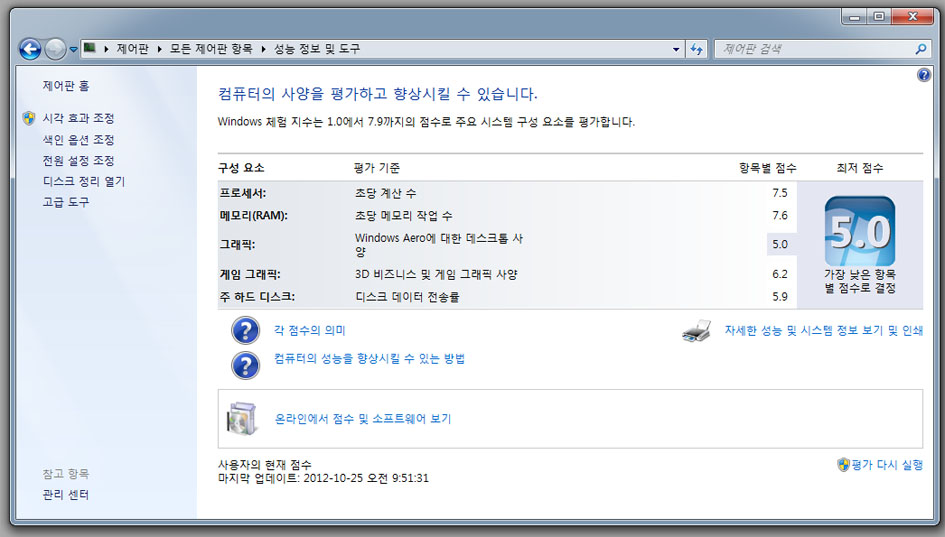Screen dimensions: 945x537
Task: Click 디스크 데이터 전송률 description text
Action: coord(407,297)
